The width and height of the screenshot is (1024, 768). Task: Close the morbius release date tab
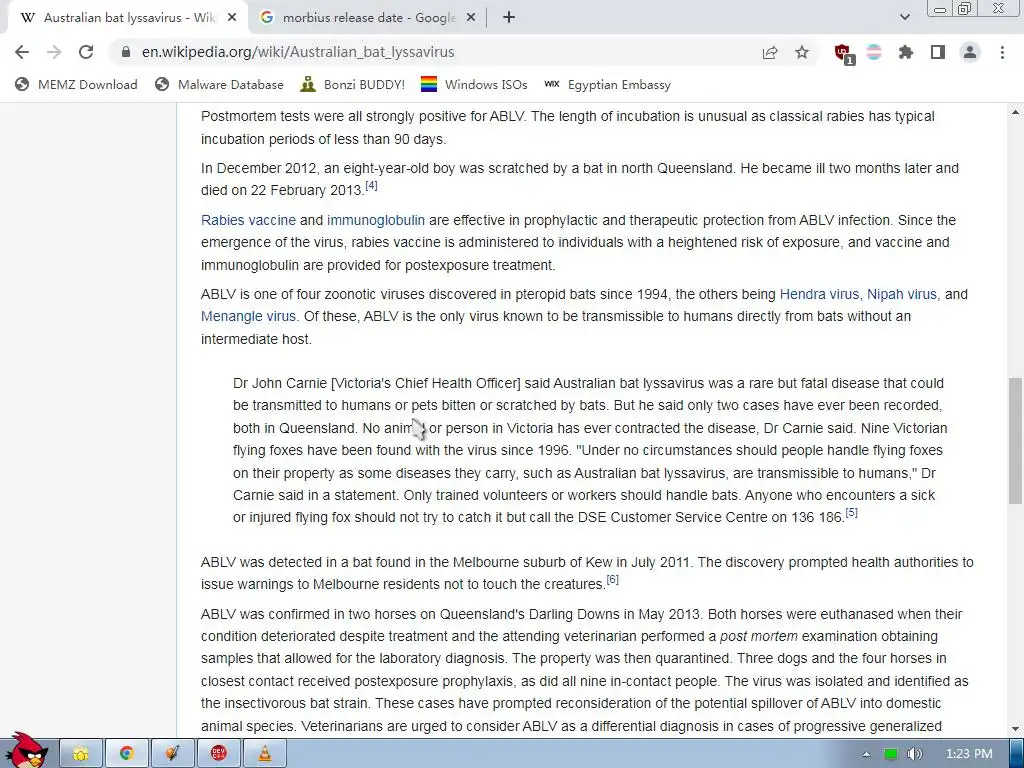point(471,18)
